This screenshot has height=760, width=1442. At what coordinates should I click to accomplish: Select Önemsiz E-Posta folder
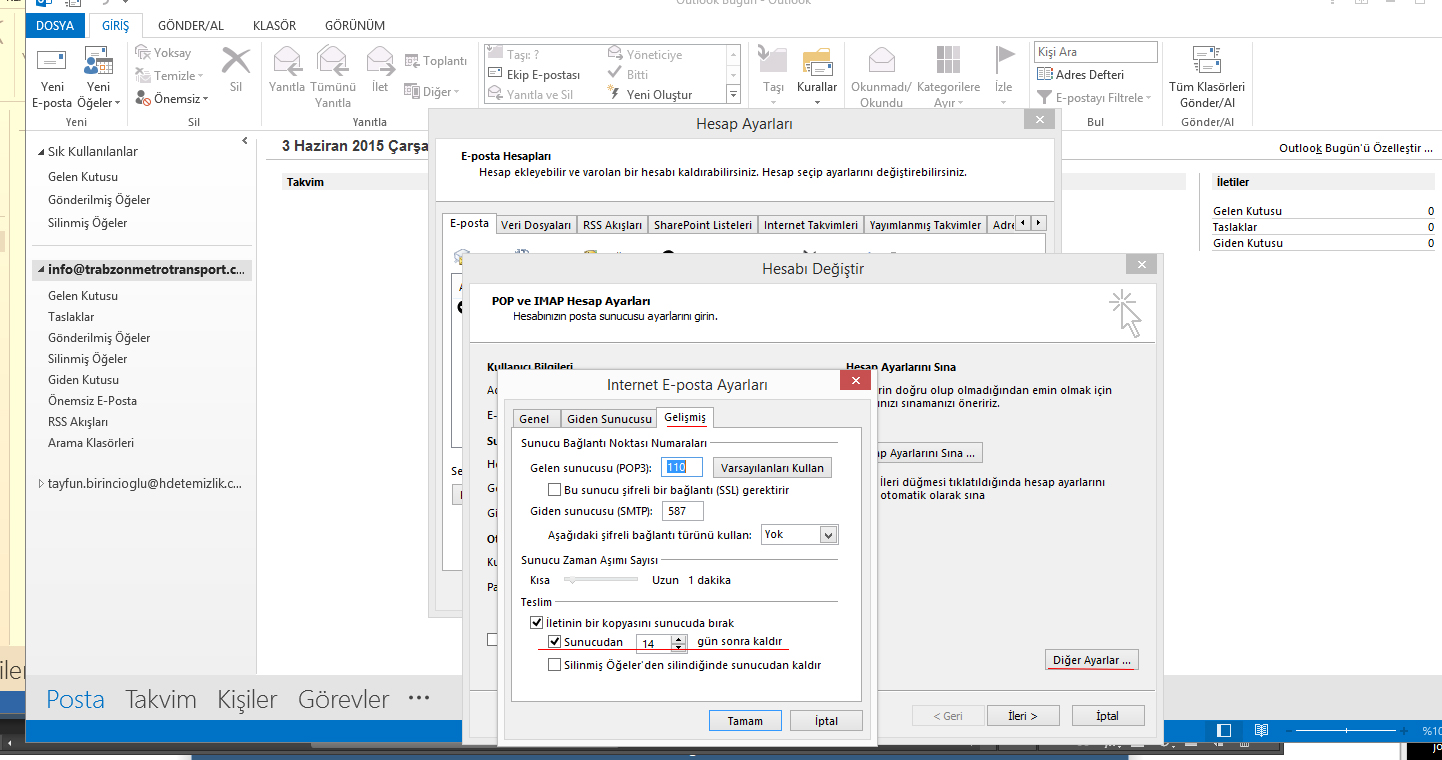(x=92, y=401)
